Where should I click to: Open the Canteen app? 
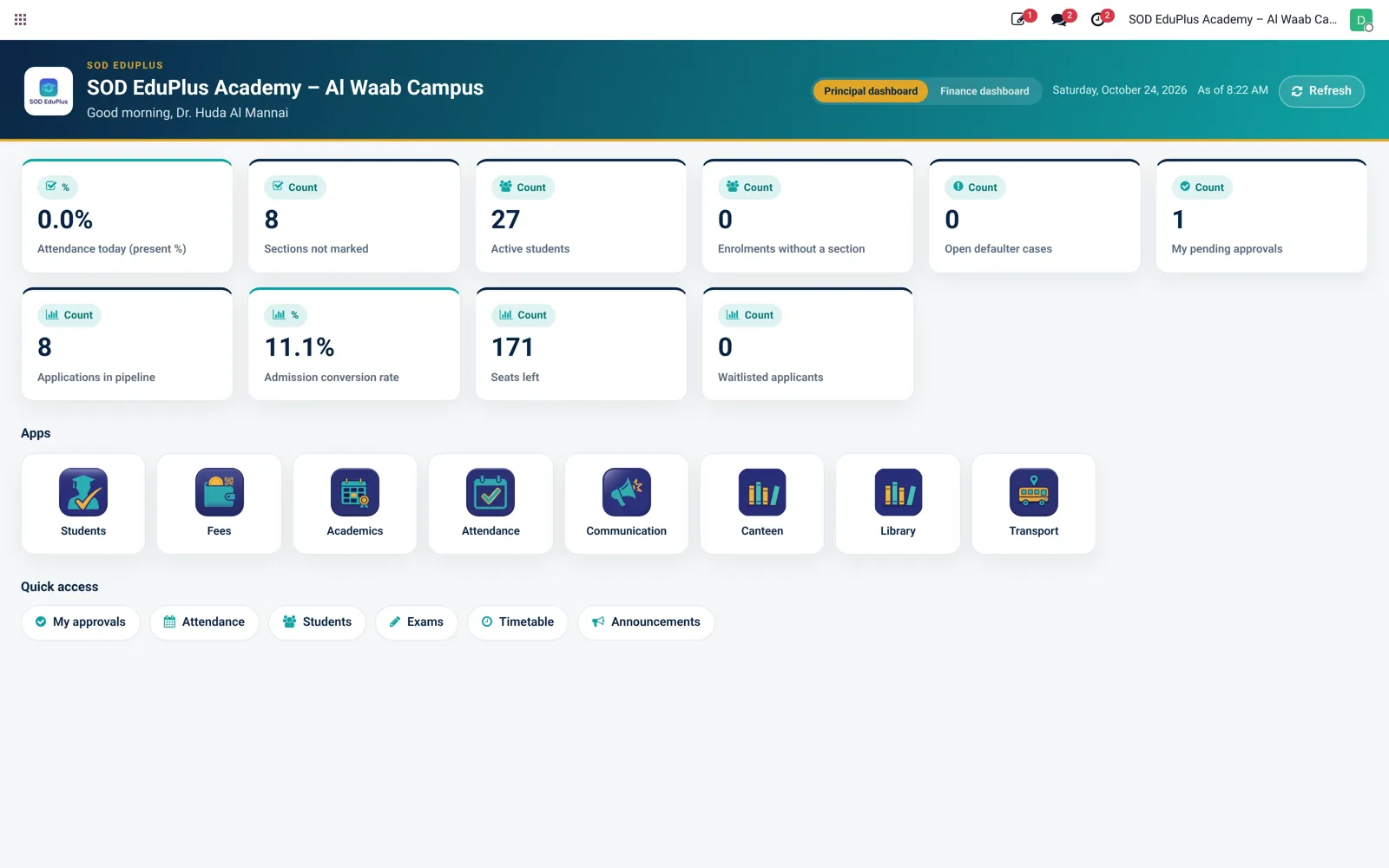[x=762, y=503]
